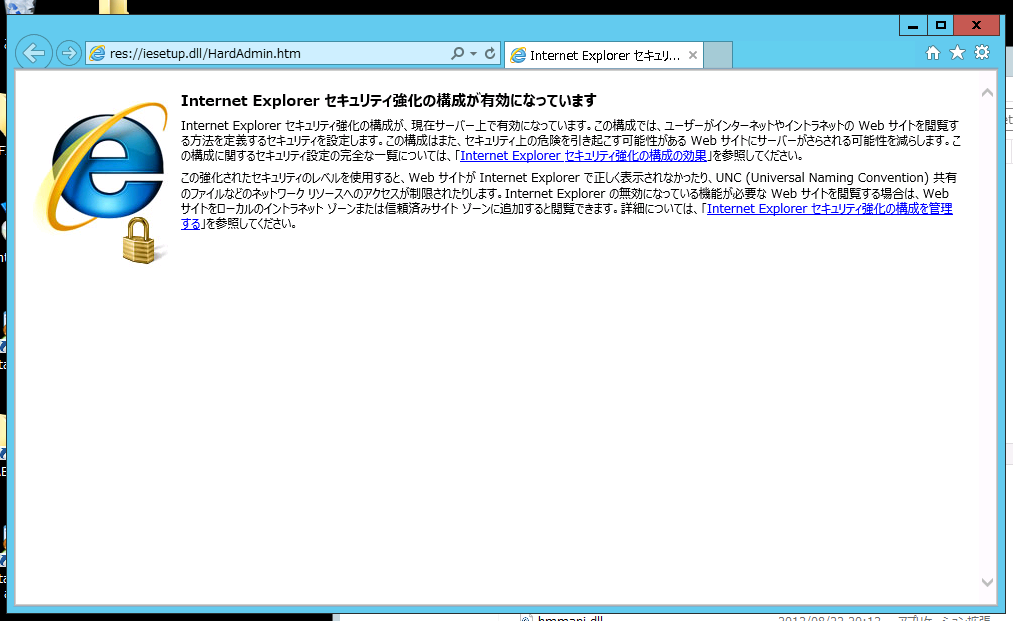Open link Internet Explorer セキュリティ強化の構成を管理する
The width and height of the screenshot is (1013, 621).
[830, 209]
